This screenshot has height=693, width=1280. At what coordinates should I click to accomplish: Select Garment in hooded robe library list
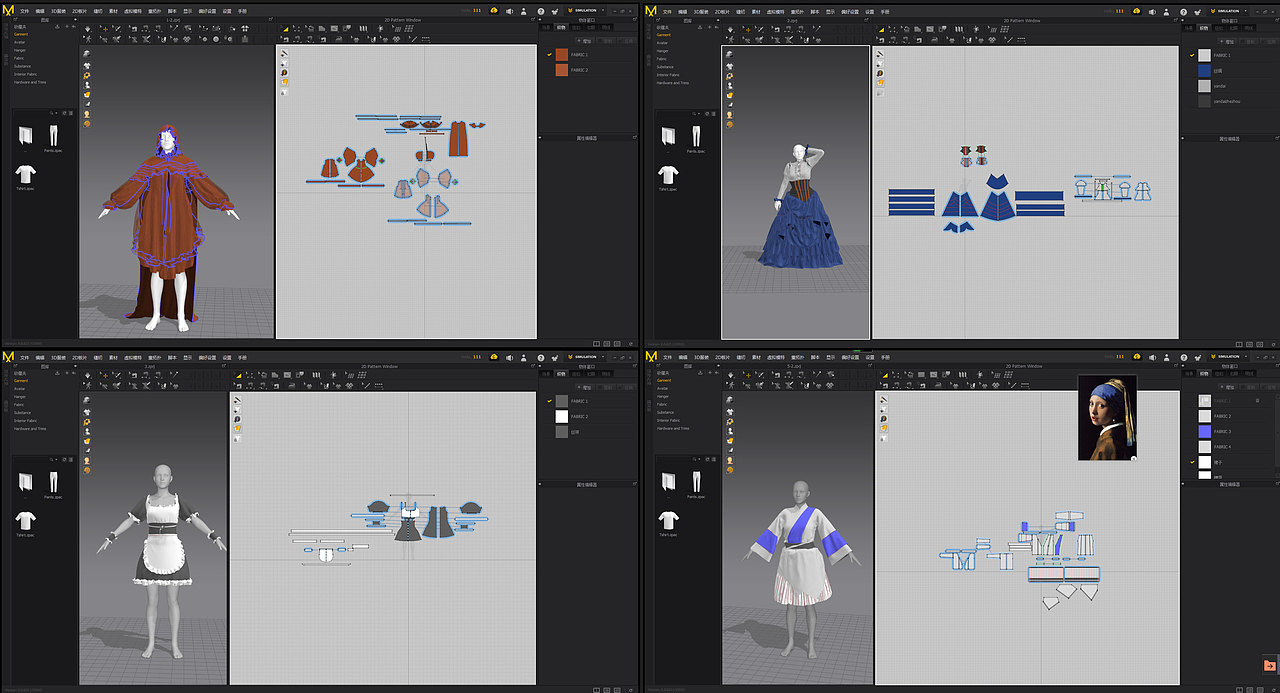[21, 34]
